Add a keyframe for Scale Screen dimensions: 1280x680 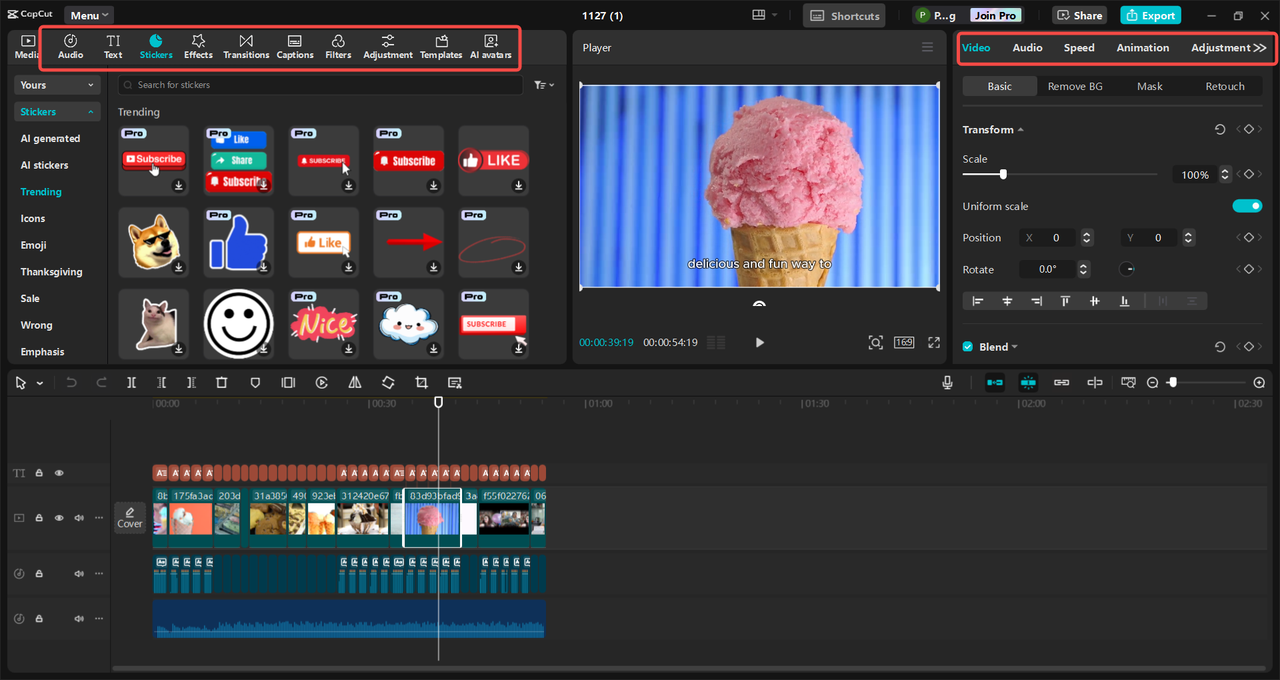click(1249, 175)
